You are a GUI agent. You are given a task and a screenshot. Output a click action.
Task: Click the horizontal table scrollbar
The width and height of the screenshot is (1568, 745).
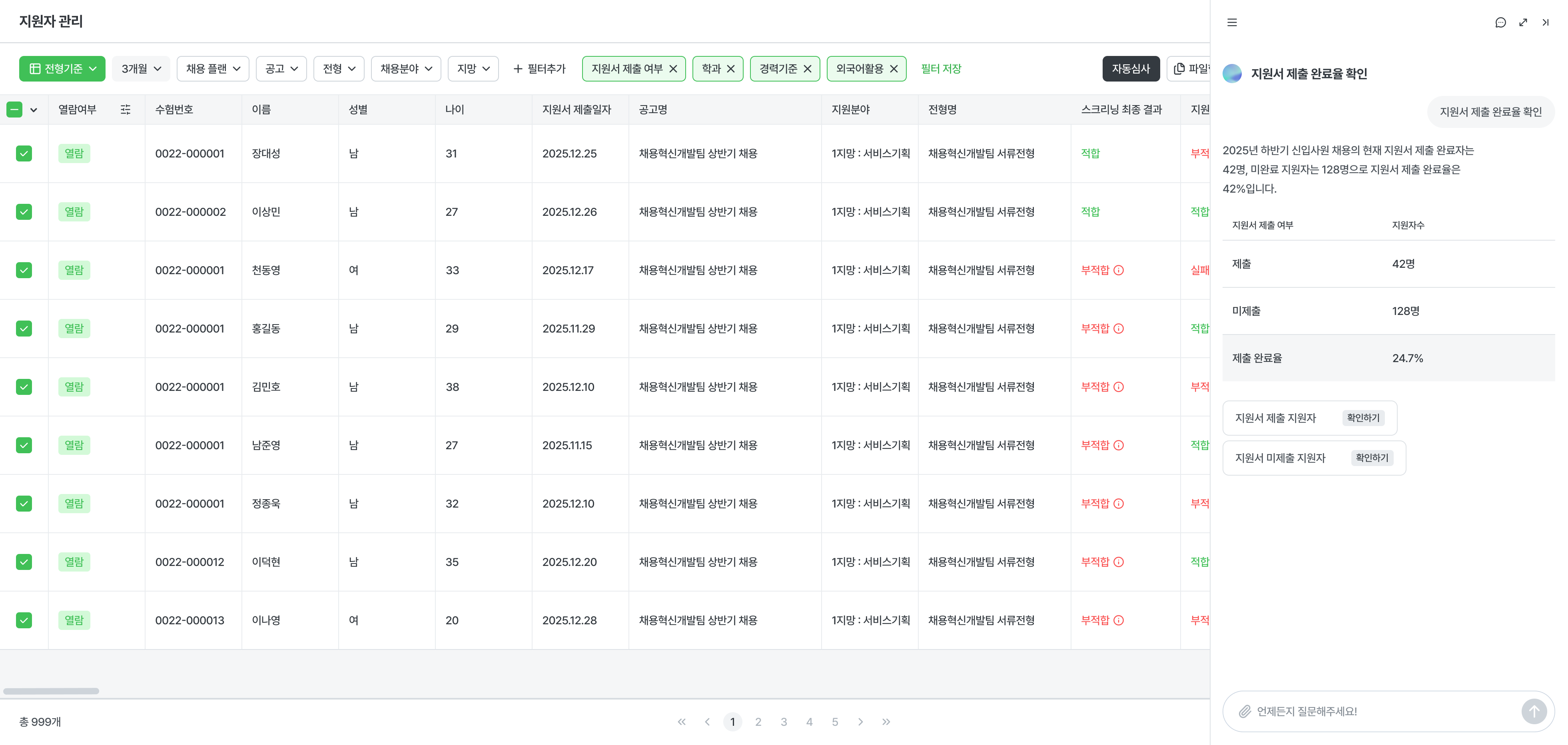pos(51,691)
